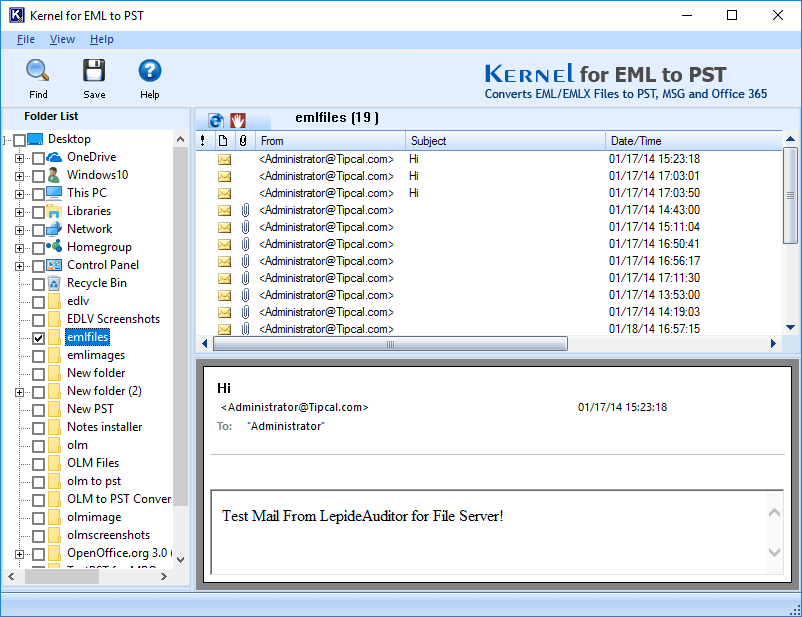802x617 pixels.
Task: Check the New PST folder checkbox
Action: pos(38,410)
